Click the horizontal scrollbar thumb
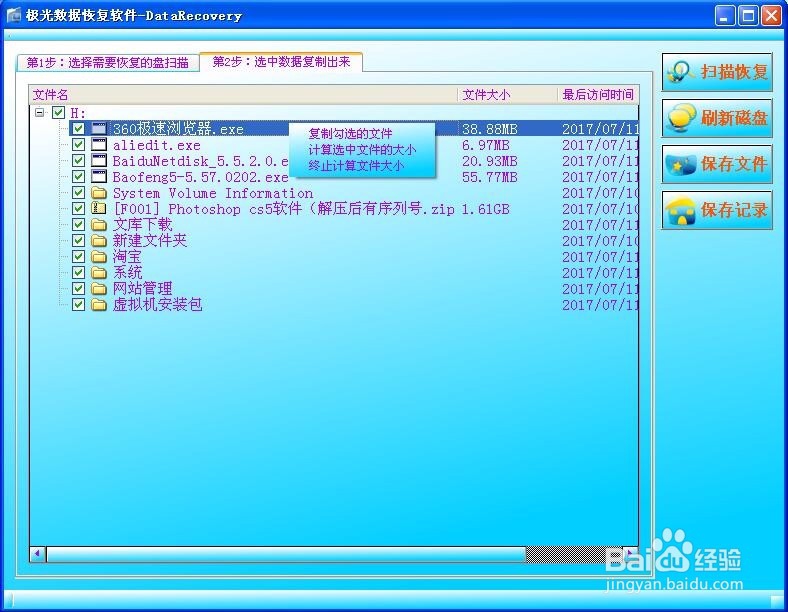This screenshot has width=788, height=612. tap(286, 554)
